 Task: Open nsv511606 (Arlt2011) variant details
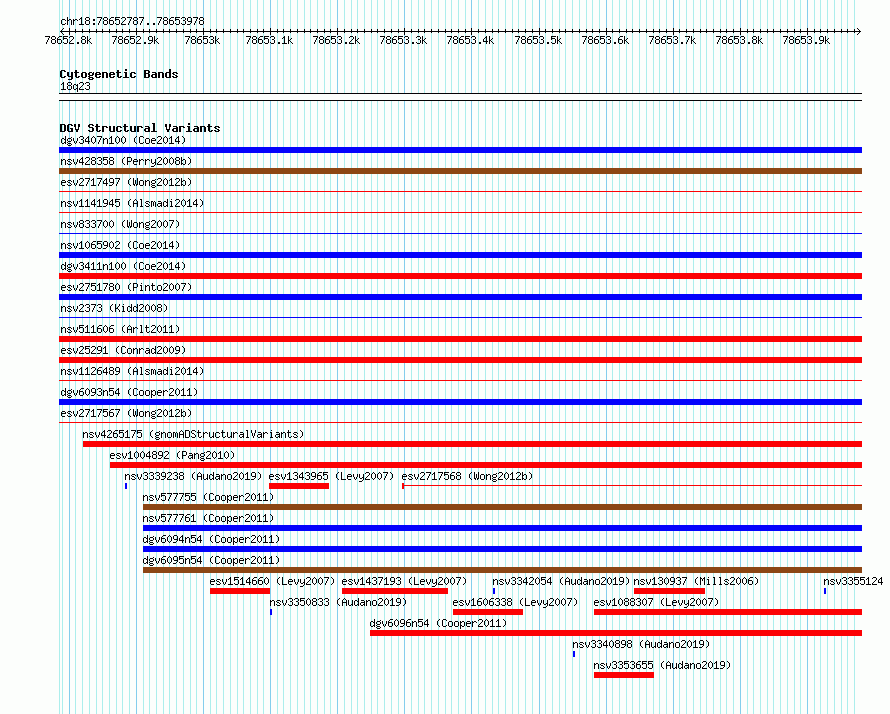(120, 329)
